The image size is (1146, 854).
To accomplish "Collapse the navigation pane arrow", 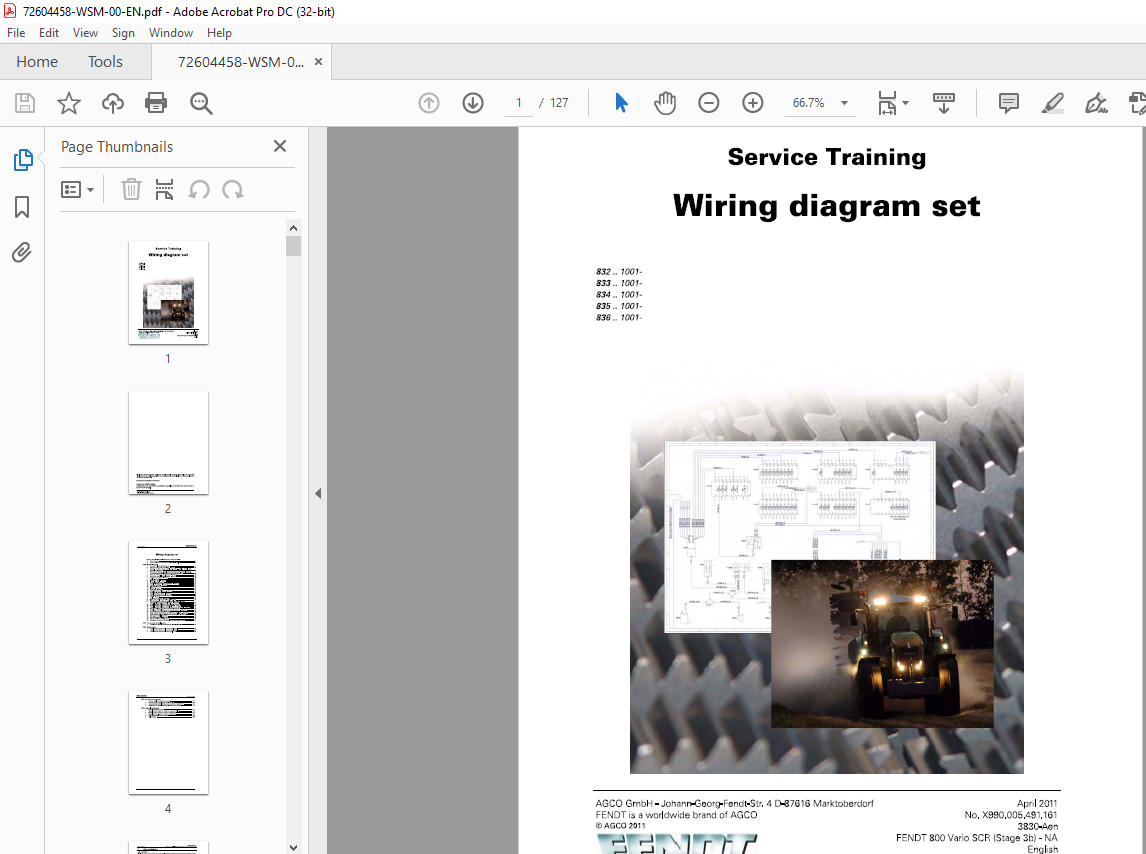I will 318,494.
